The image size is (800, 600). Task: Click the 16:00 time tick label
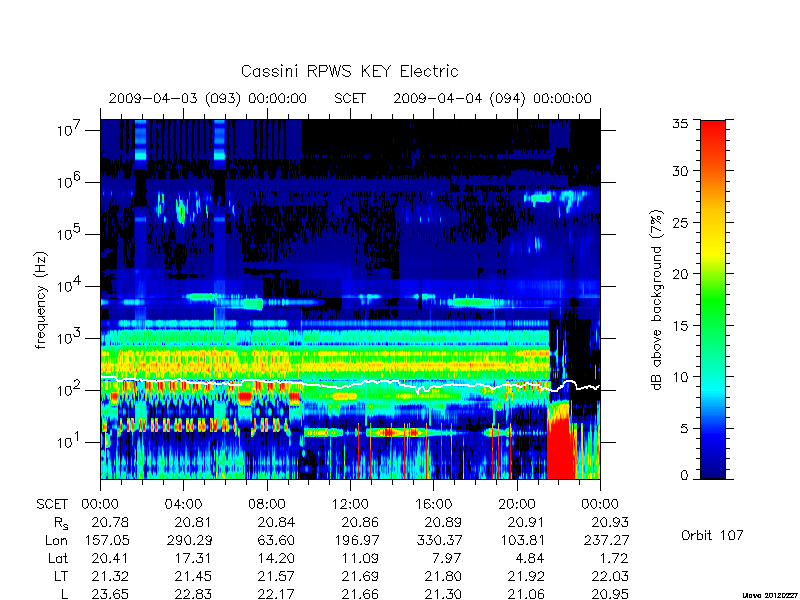433,504
